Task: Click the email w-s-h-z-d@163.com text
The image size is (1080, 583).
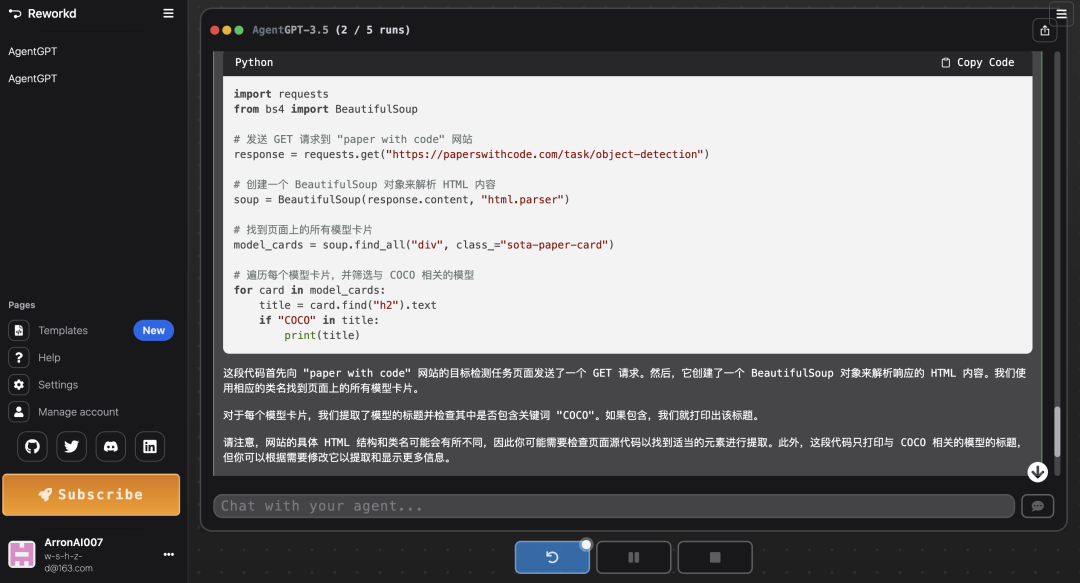Action: (x=68, y=562)
